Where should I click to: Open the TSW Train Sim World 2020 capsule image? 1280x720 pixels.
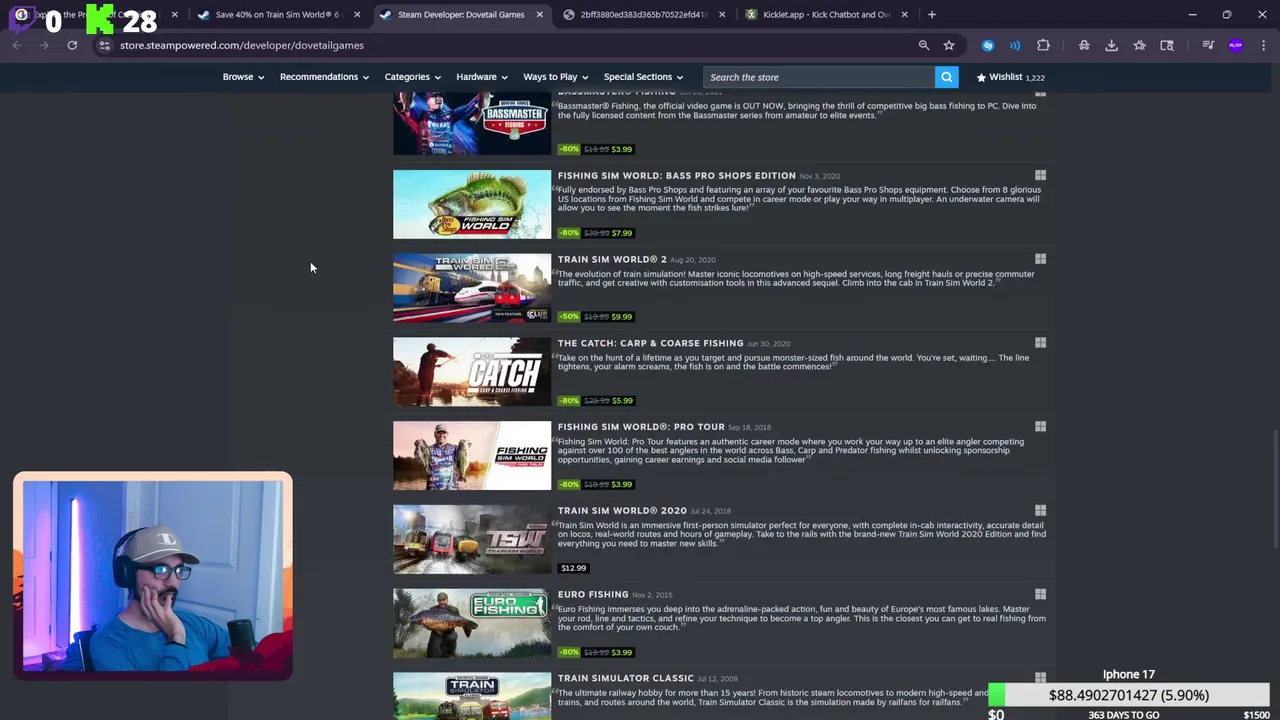[472, 540]
